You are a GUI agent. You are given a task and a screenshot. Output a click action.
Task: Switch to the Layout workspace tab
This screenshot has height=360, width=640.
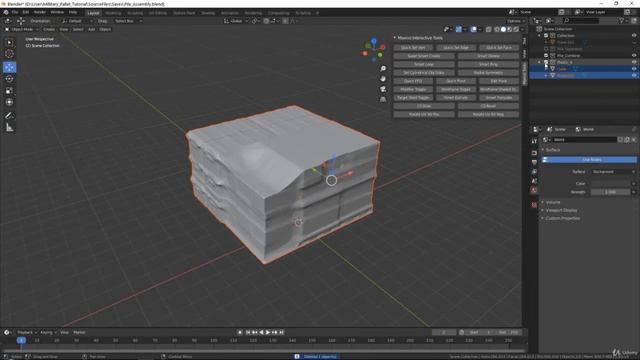(93, 13)
